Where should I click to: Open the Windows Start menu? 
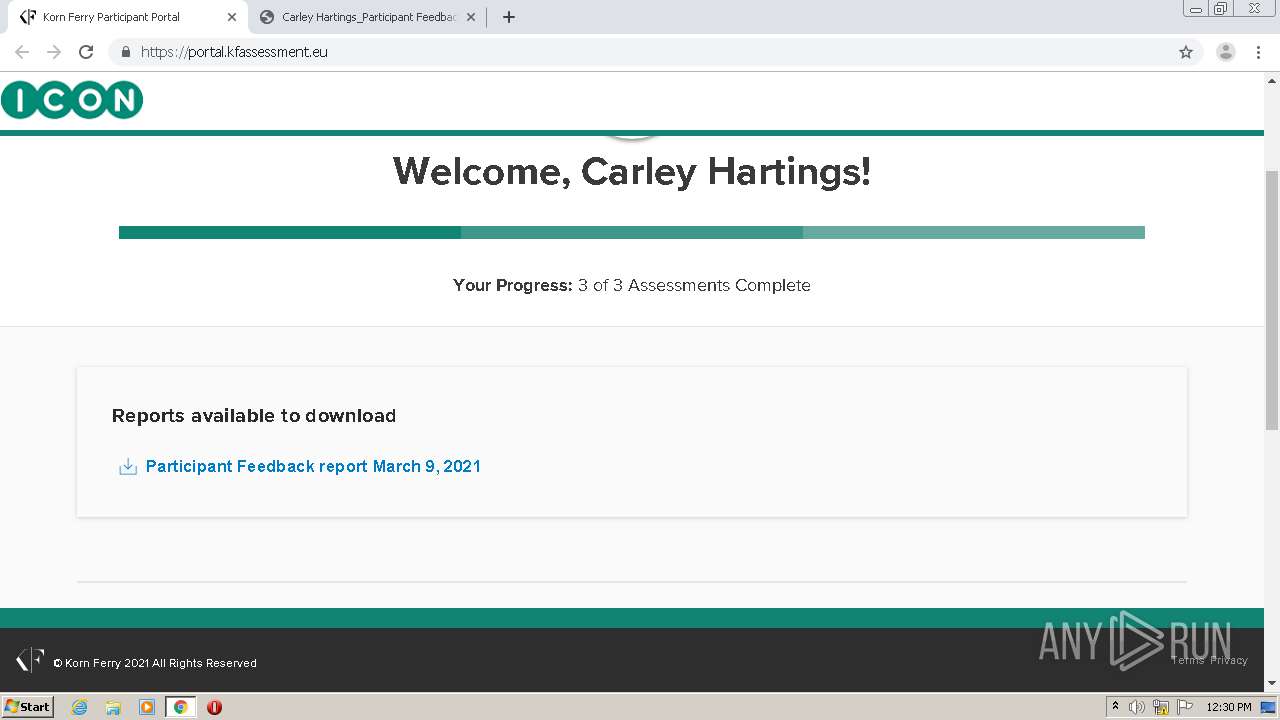28,706
